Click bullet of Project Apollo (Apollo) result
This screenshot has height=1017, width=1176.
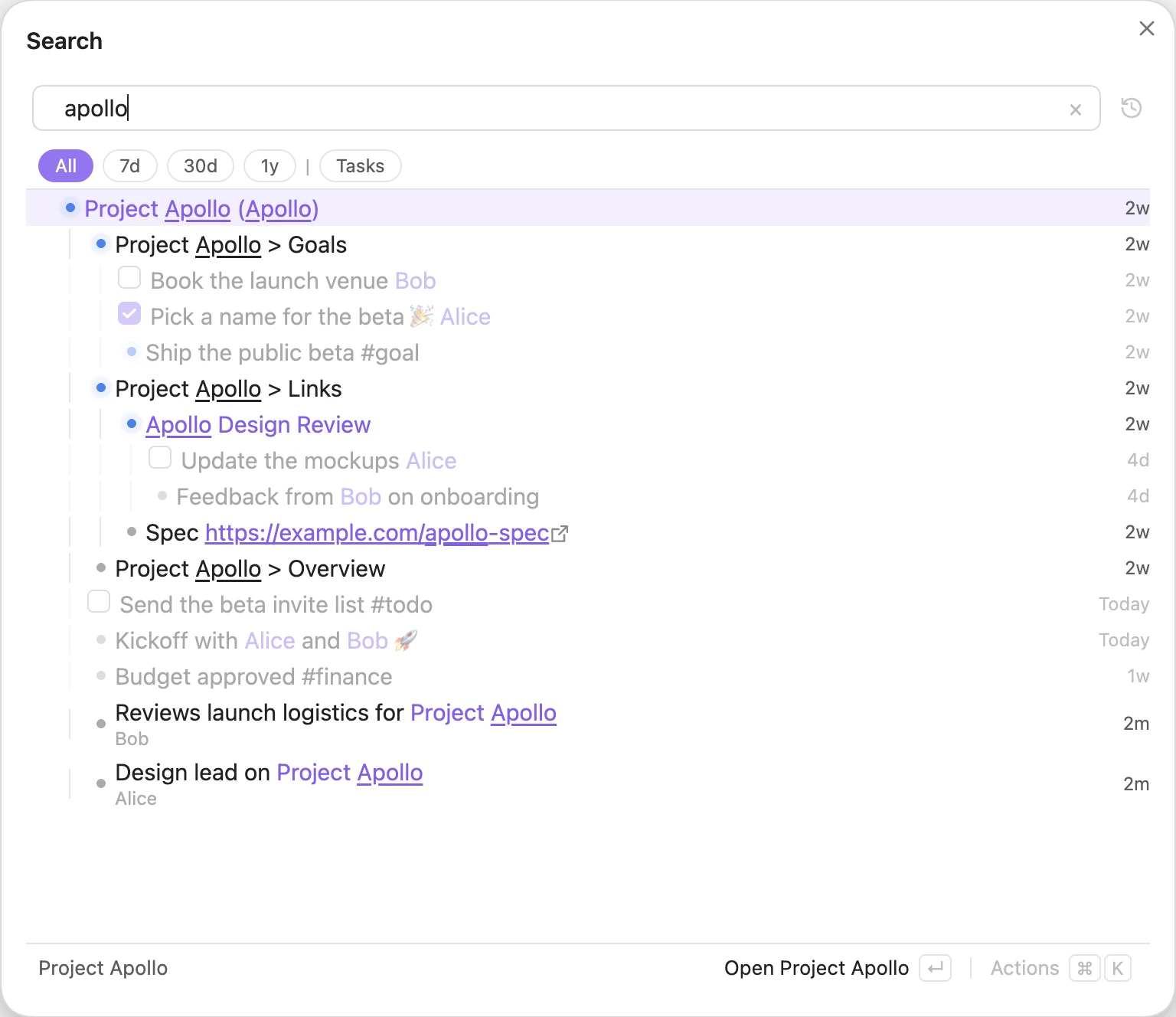pos(70,208)
